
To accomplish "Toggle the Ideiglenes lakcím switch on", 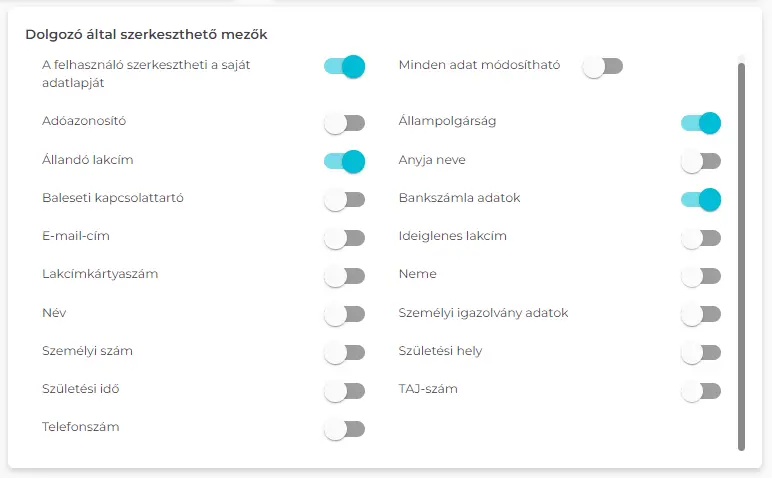I will 700,238.
